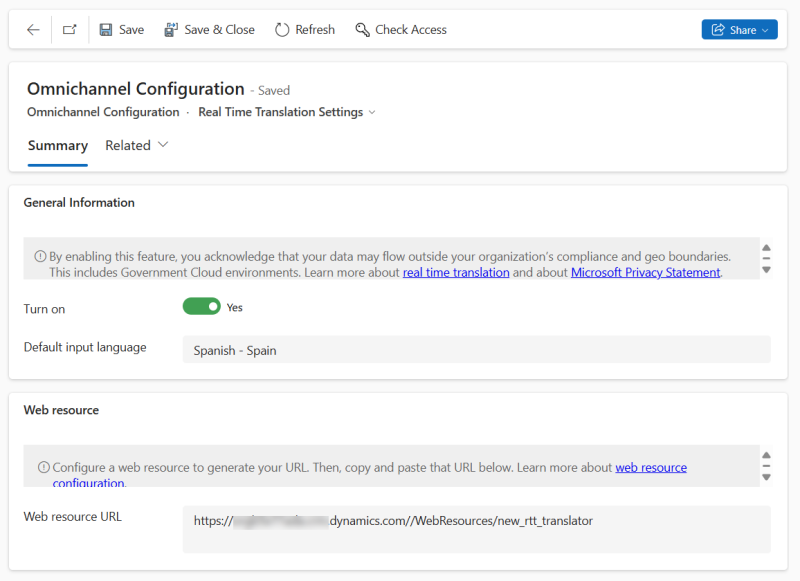The width and height of the screenshot is (800, 581).
Task: Disable real time translation via the Yes toggle
Action: pos(200,308)
